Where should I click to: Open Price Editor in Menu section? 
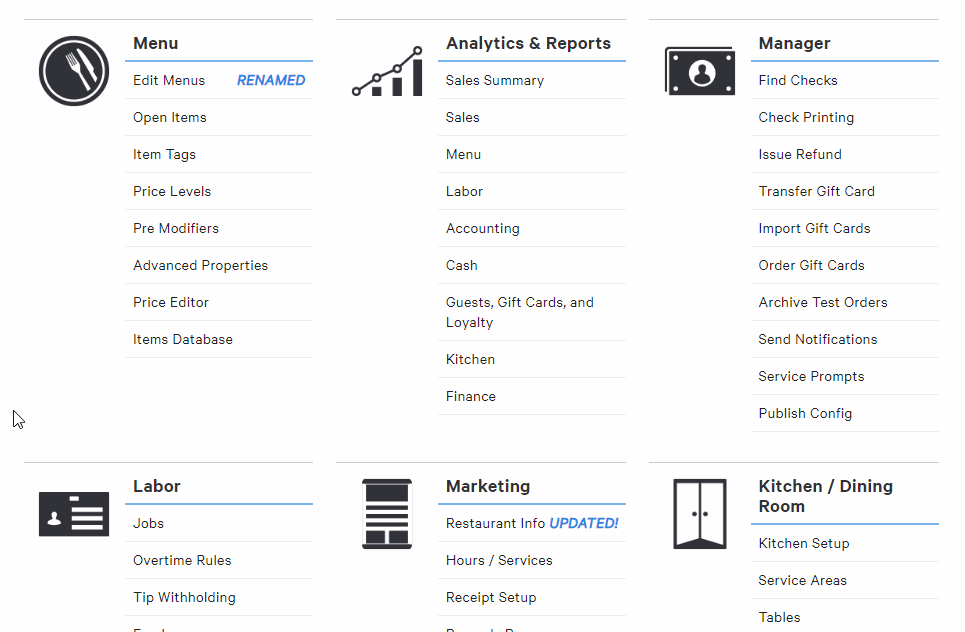[x=171, y=303]
